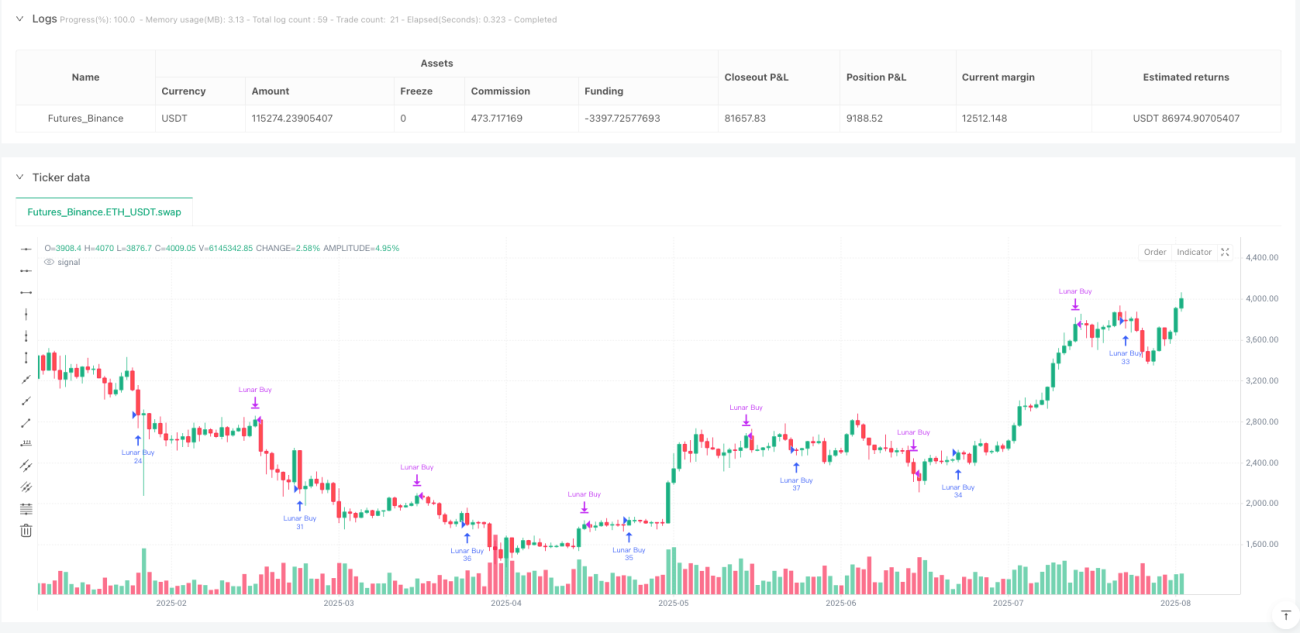This screenshot has height=633, width=1300.
Task: Select the Futures_Binance.ETH_USDT.swap tab
Action: tap(104, 212)
